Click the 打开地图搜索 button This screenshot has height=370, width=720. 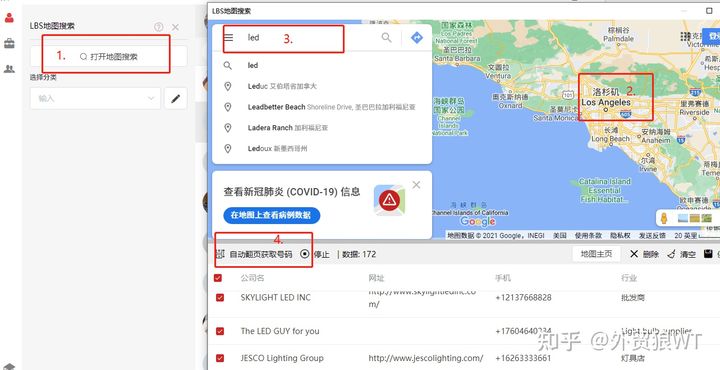109,56
